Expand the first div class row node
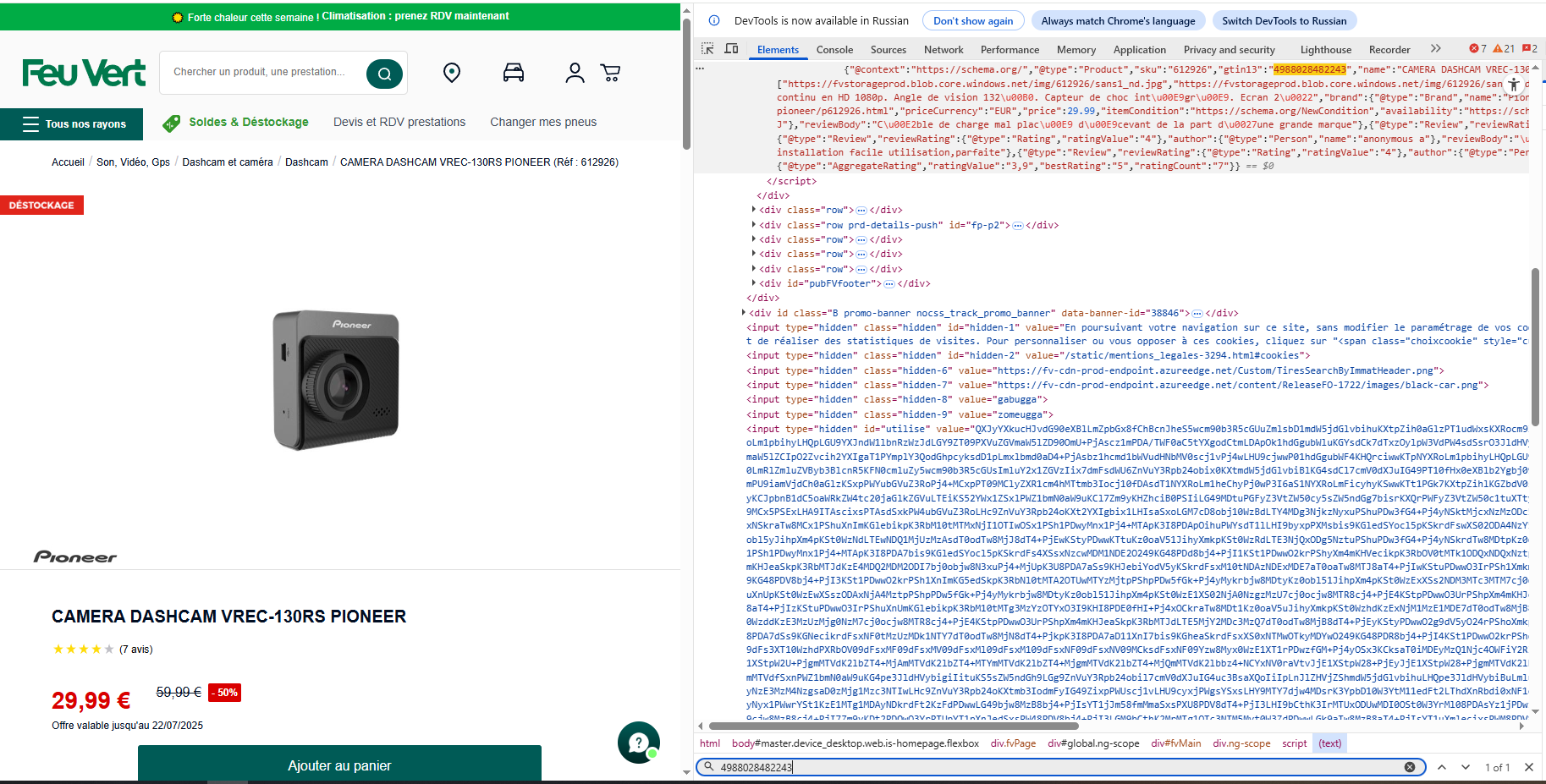Image resolution: width=1546 pixels, height=784 pixels. pos(754,210)
